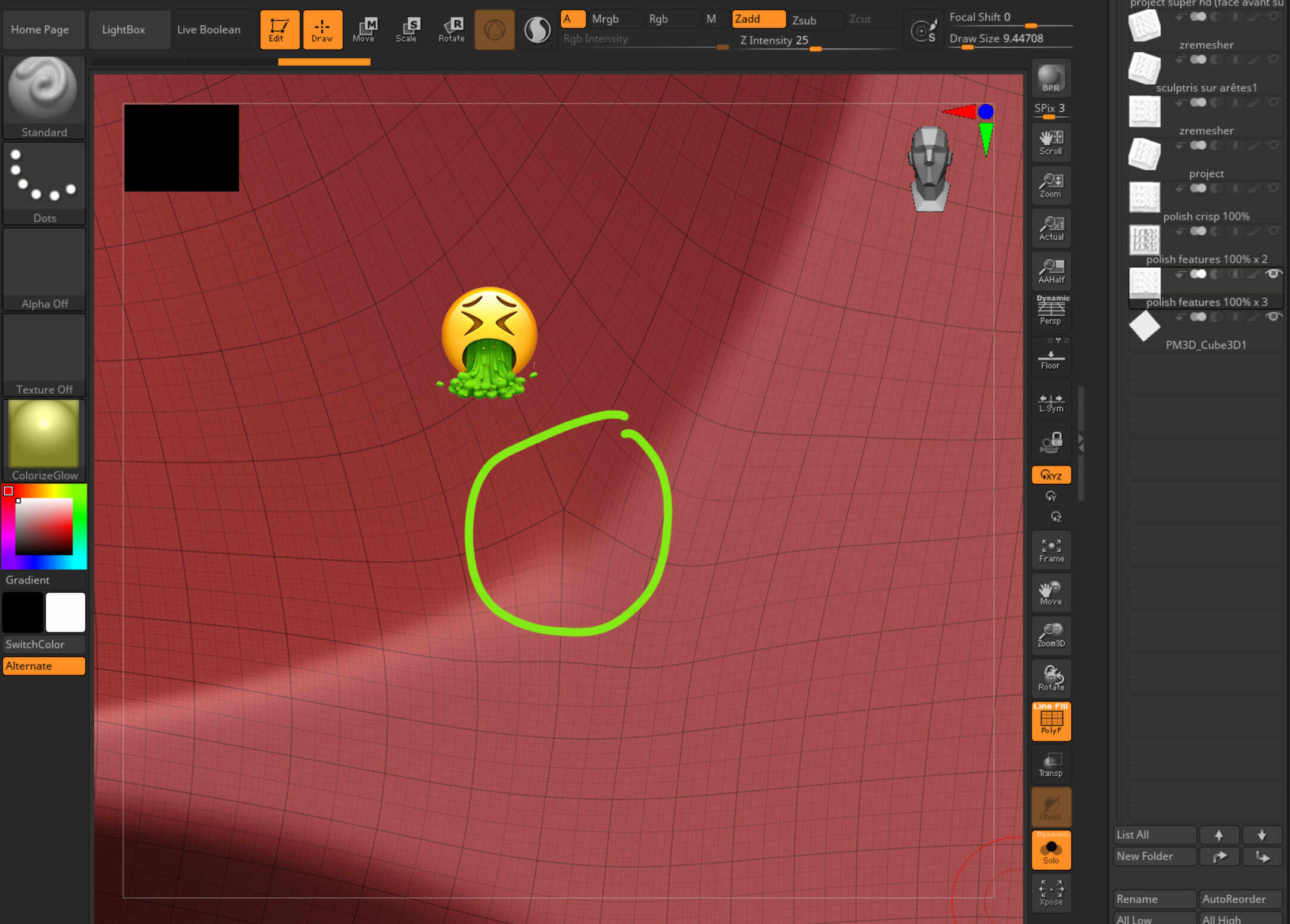Open the Texture Off picker
The image size is (1290, 924).
(44, 355)
